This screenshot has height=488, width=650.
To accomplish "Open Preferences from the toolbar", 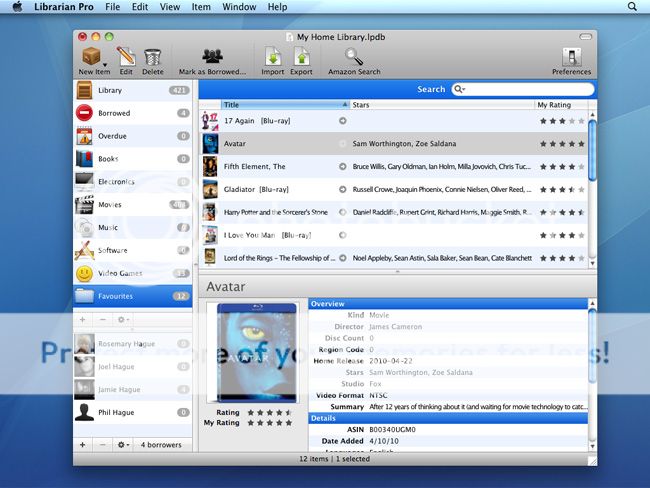I will (x=572, y=56).
